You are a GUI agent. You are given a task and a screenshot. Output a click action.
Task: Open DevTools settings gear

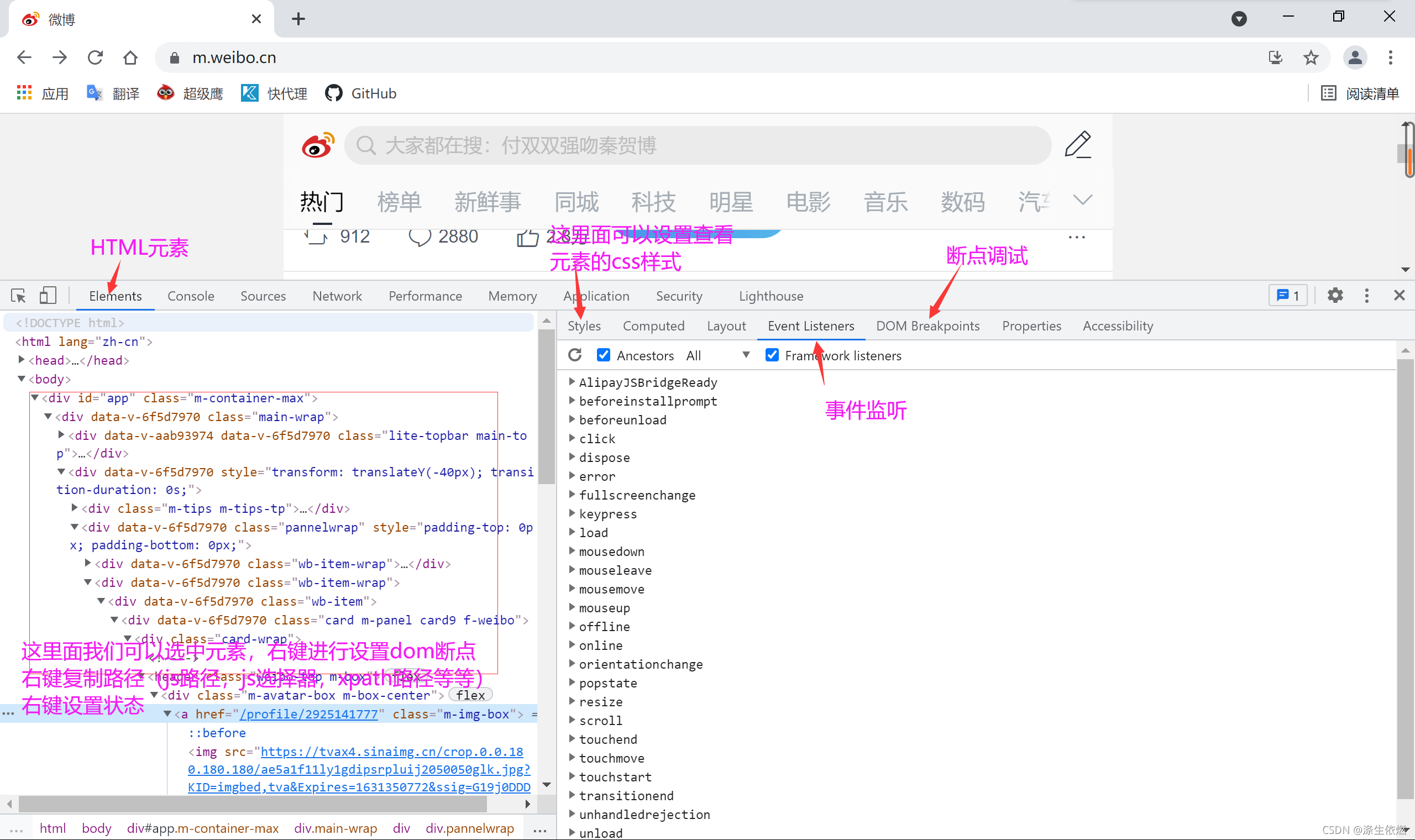1335,296
